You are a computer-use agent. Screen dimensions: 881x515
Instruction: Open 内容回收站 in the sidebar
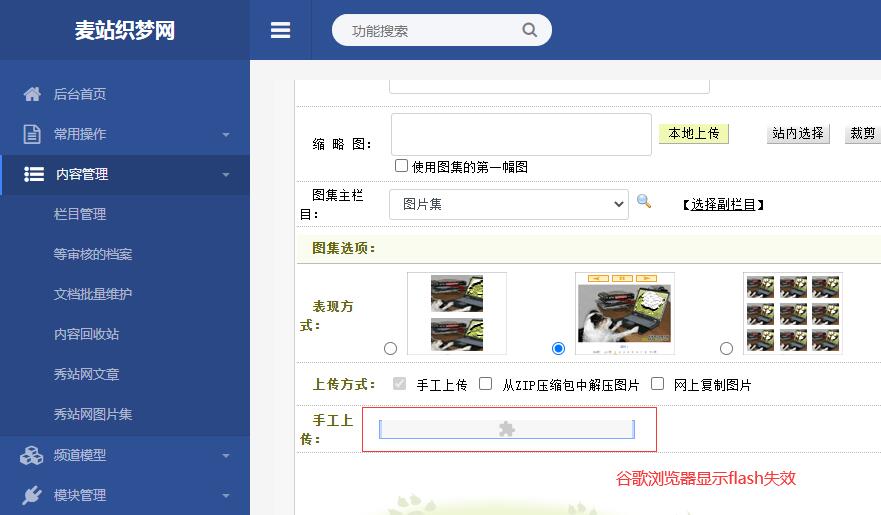[x=86, y=334]
